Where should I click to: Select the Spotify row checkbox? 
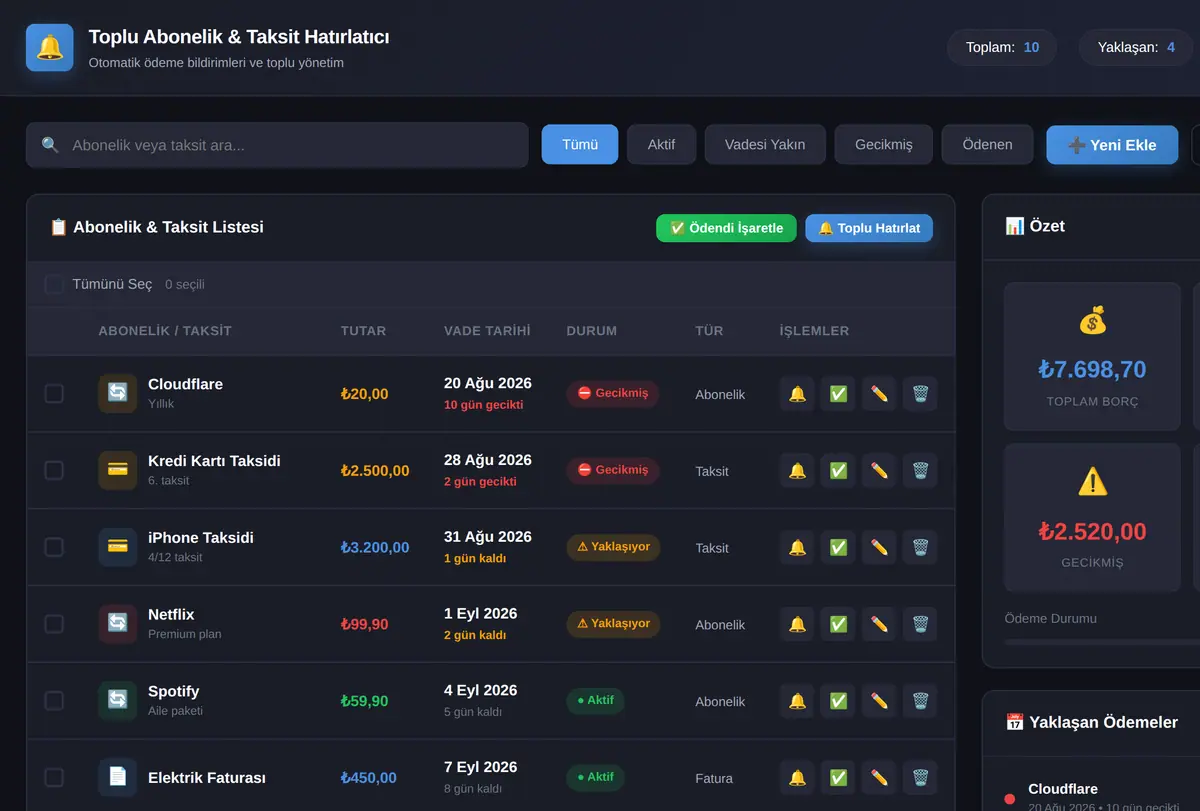(54, 701)
